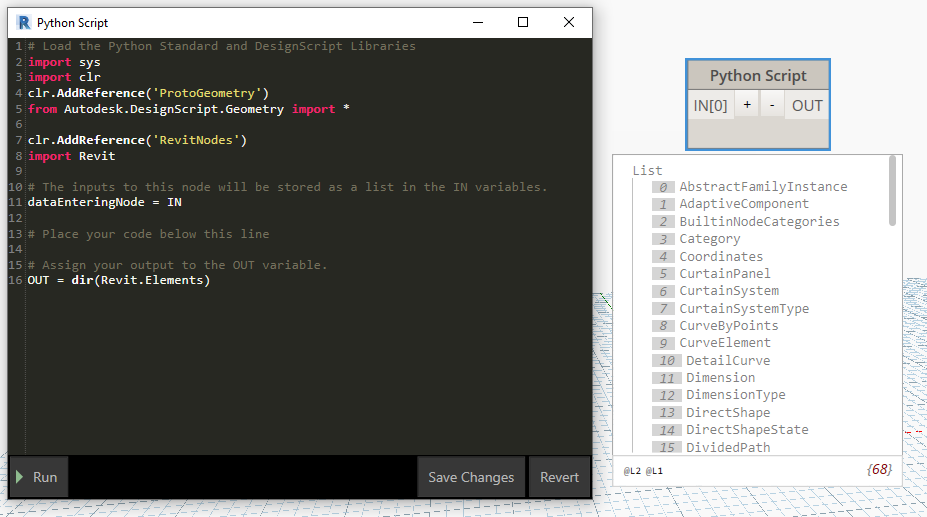Close the Python Script editor window
The width and height of the screenshot is (927, 517).
click(569, 22)
